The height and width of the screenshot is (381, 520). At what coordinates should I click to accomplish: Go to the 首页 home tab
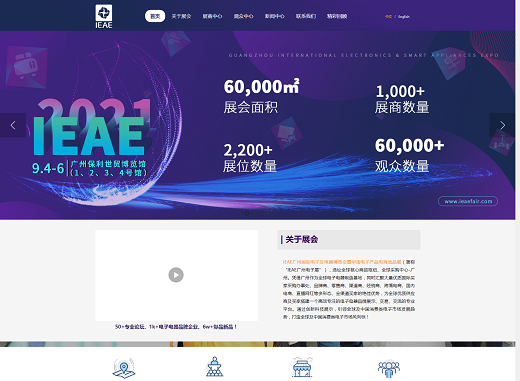155,16
